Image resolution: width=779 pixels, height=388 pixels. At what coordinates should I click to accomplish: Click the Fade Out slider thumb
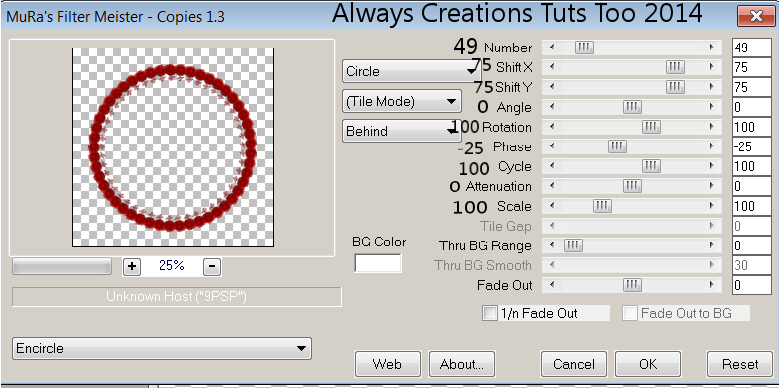(632, 285)
